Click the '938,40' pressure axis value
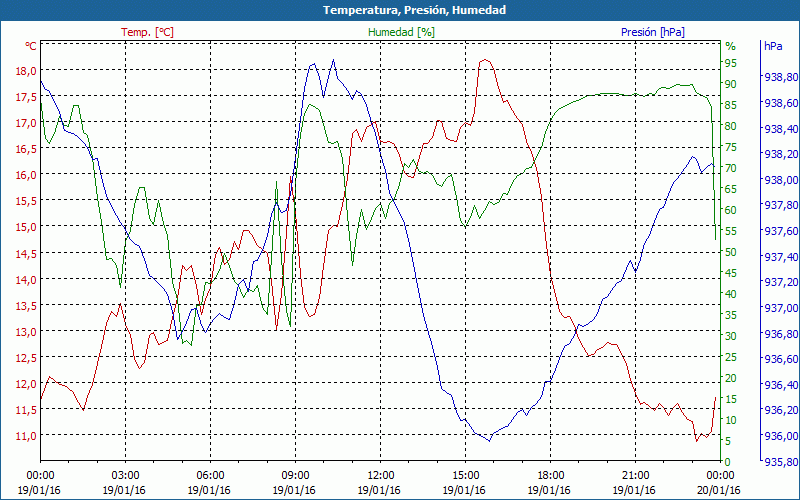 click(x=781, y=129)
